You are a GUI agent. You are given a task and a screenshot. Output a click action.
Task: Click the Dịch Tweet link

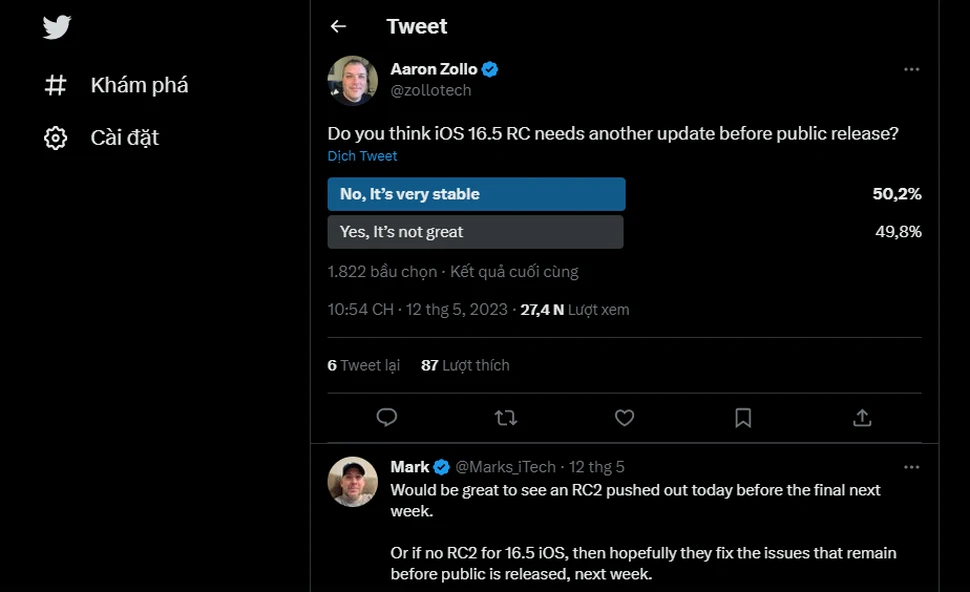(x=362, y=156)
